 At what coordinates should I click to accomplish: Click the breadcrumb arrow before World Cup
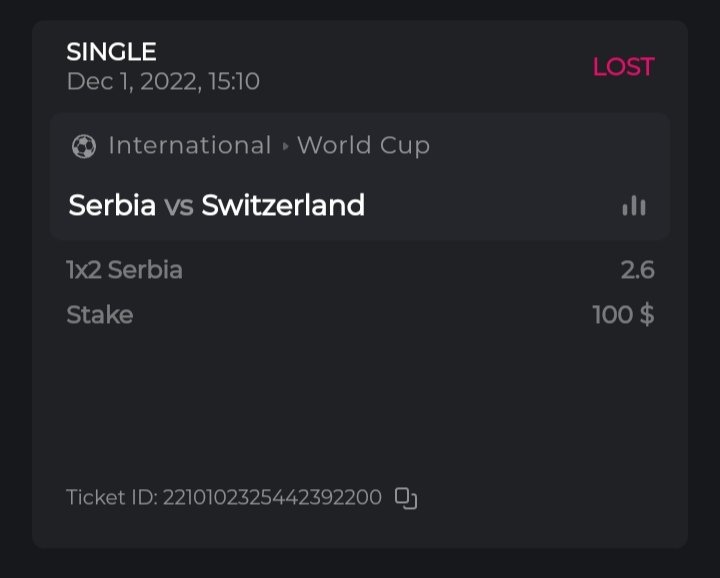click(285, 146)
